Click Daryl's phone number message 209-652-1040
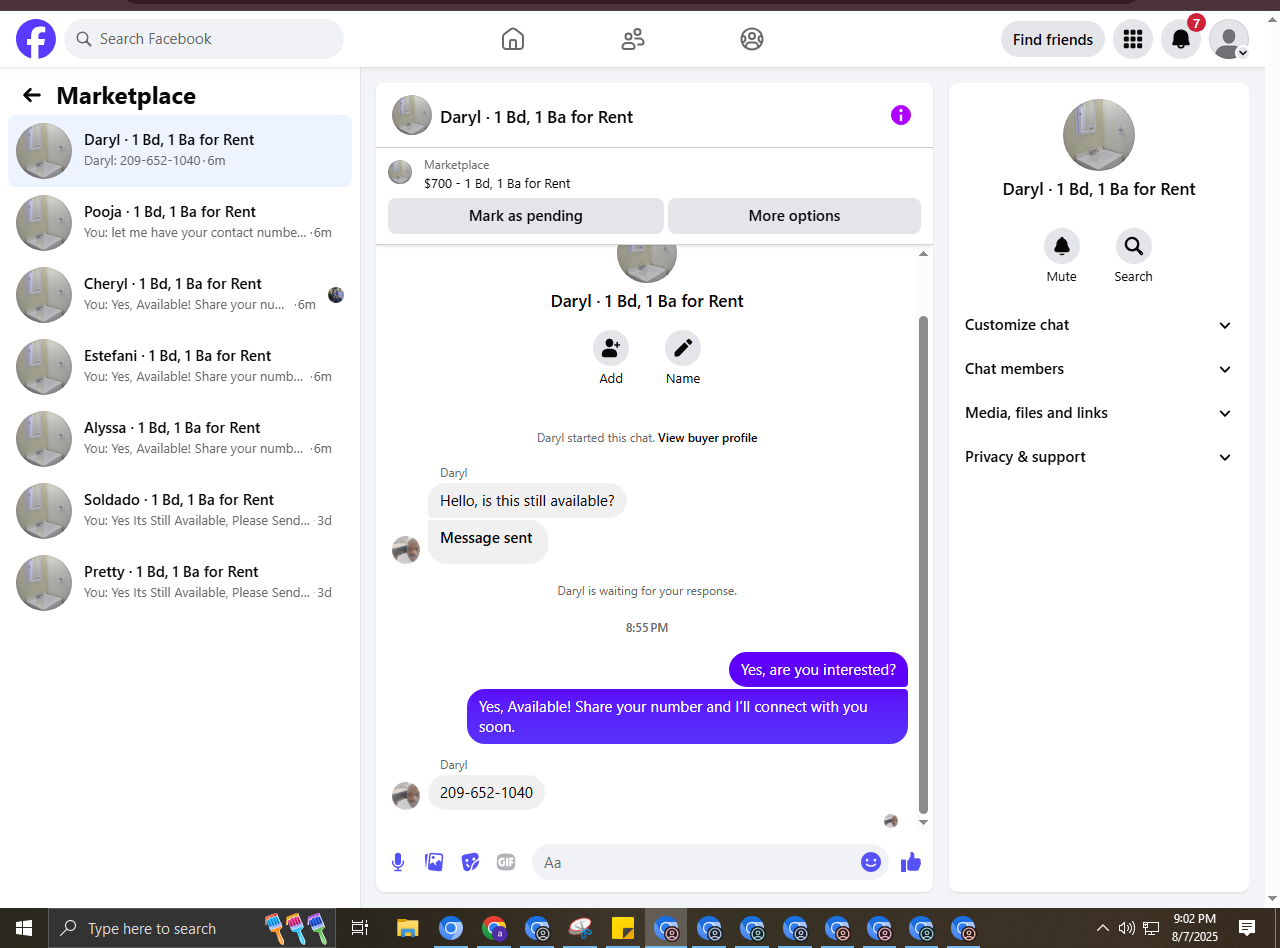This screenshot has height=948, width=1280. tap(486, 793)
